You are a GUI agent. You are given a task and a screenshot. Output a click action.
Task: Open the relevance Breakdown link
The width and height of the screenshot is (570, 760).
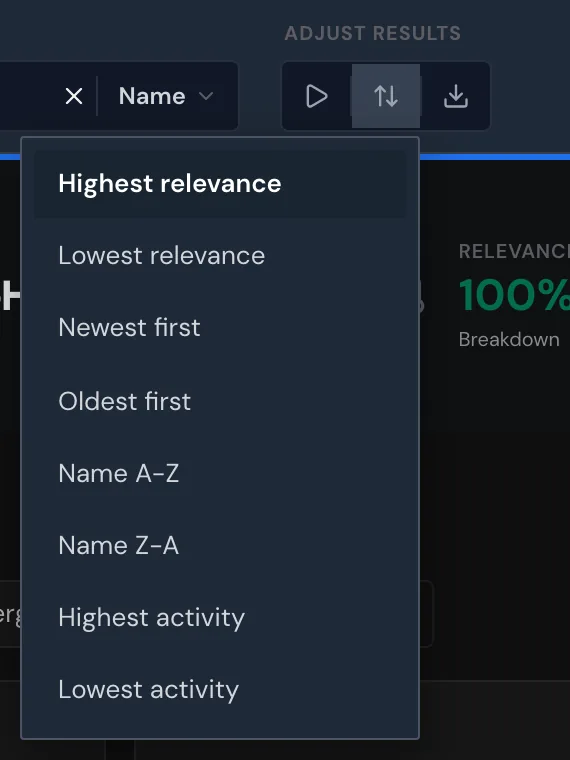[509, 340]
